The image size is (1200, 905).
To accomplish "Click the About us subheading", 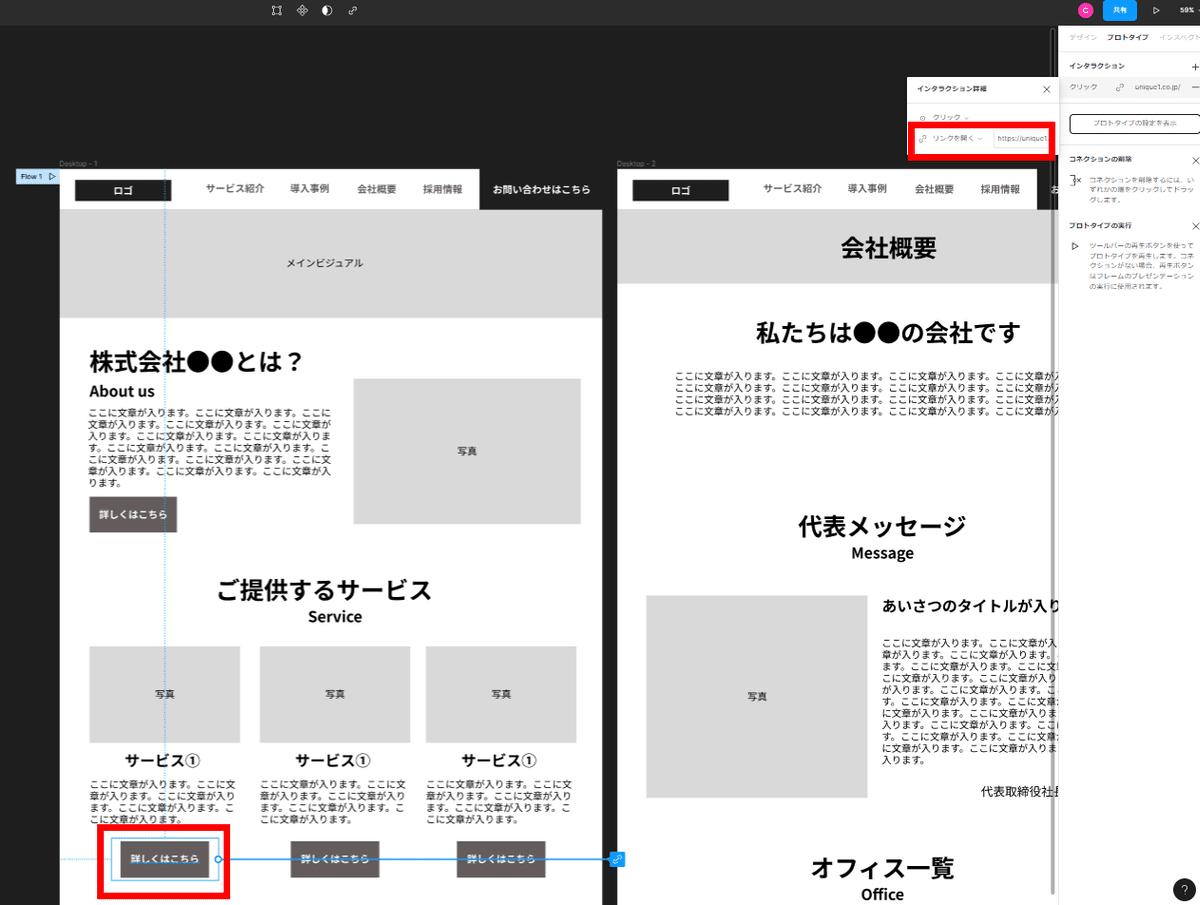I will click(x=122, y=391).
